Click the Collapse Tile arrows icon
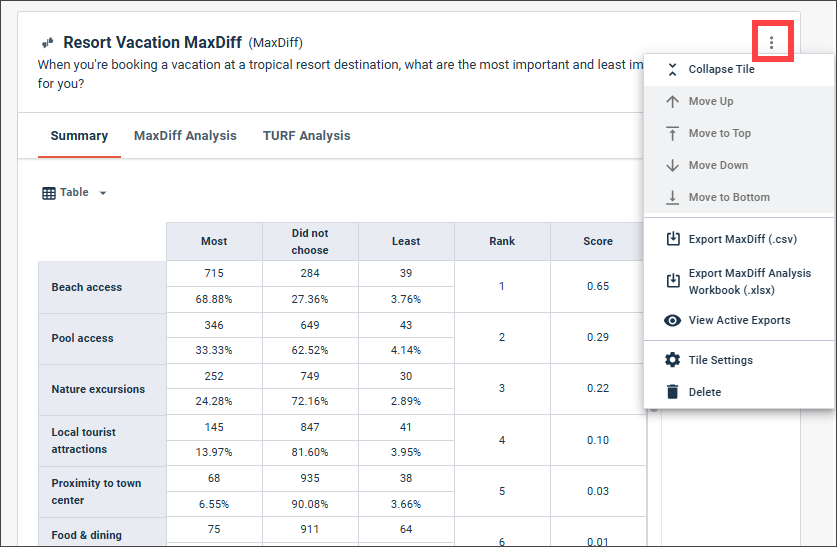Image resolution: width=837 pixels, height=547 pixels. pos(673,69)
